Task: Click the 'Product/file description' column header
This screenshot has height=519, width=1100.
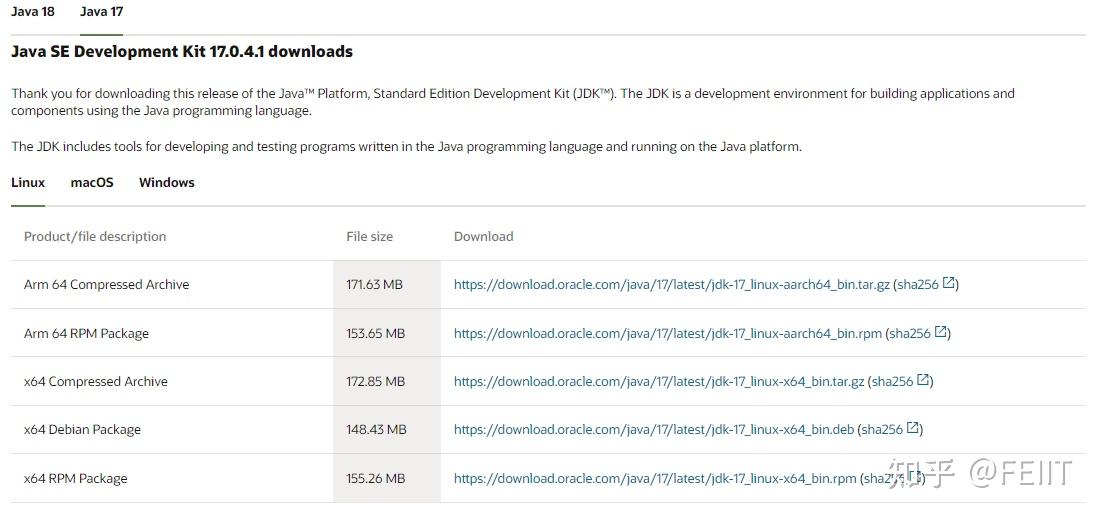Action: tap(95, 236)
